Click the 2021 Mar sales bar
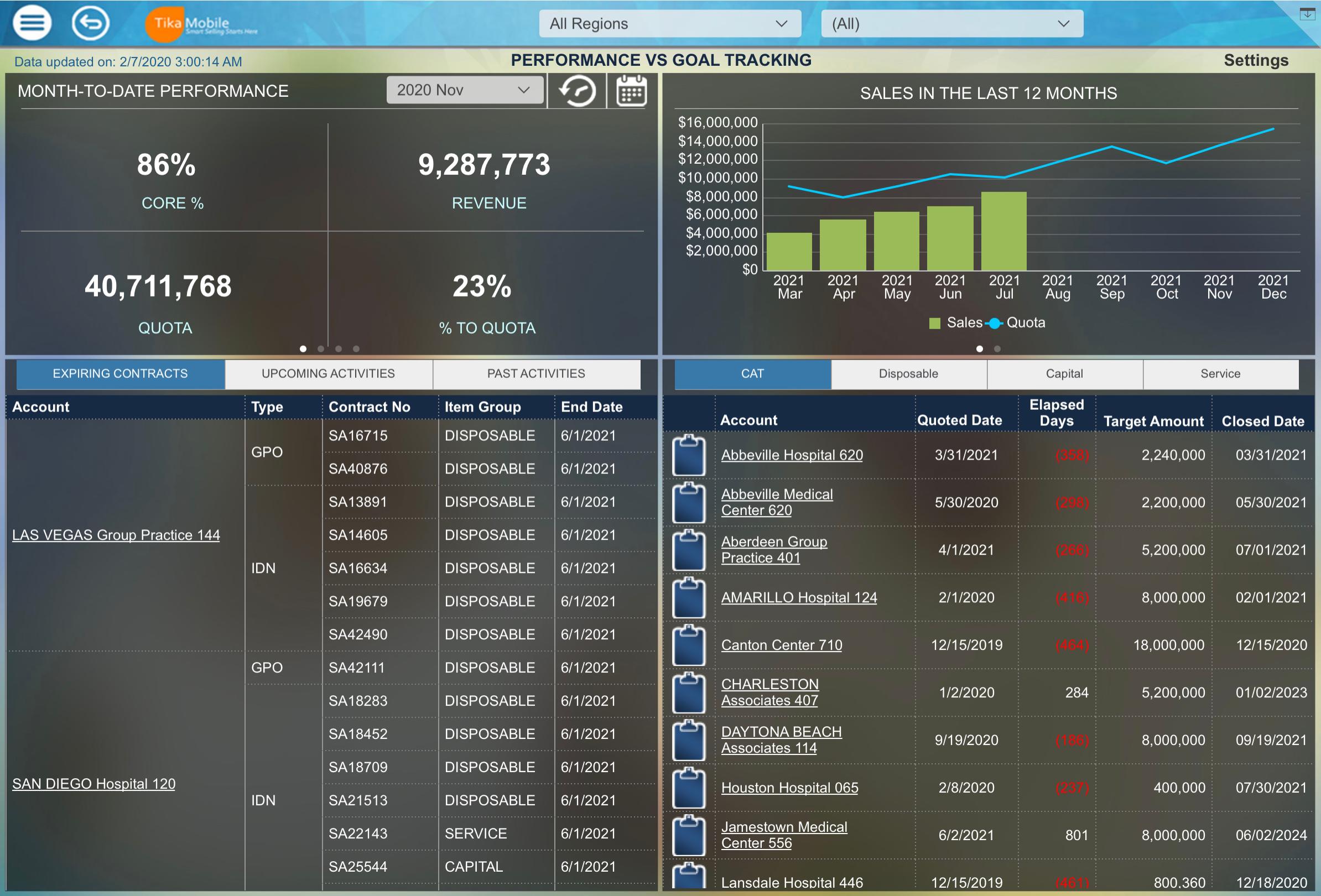Viewport: 1321px width, 896px height. click(x=789, y=252)
